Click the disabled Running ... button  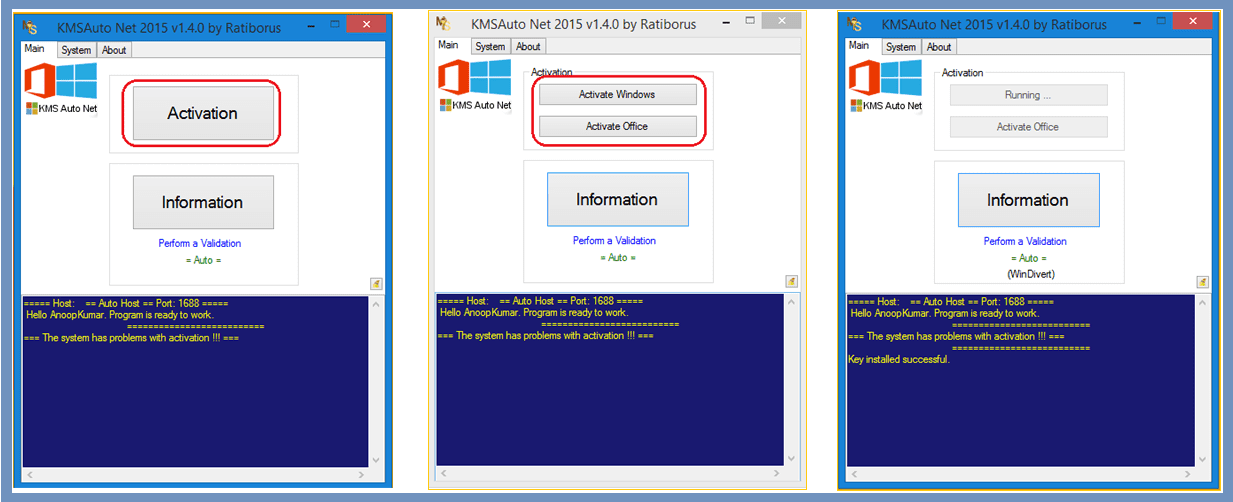click(1028, 95)
